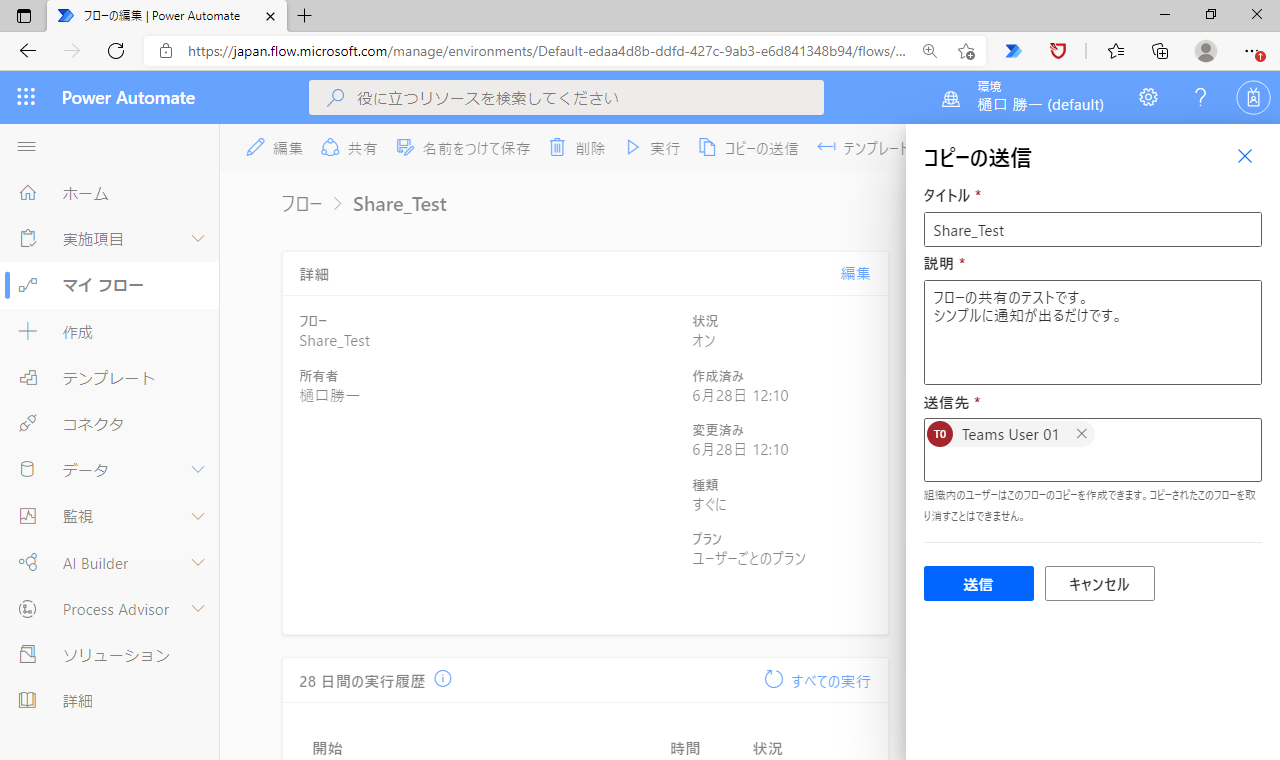Click the 状況 column header in run history

coord(768,748)
